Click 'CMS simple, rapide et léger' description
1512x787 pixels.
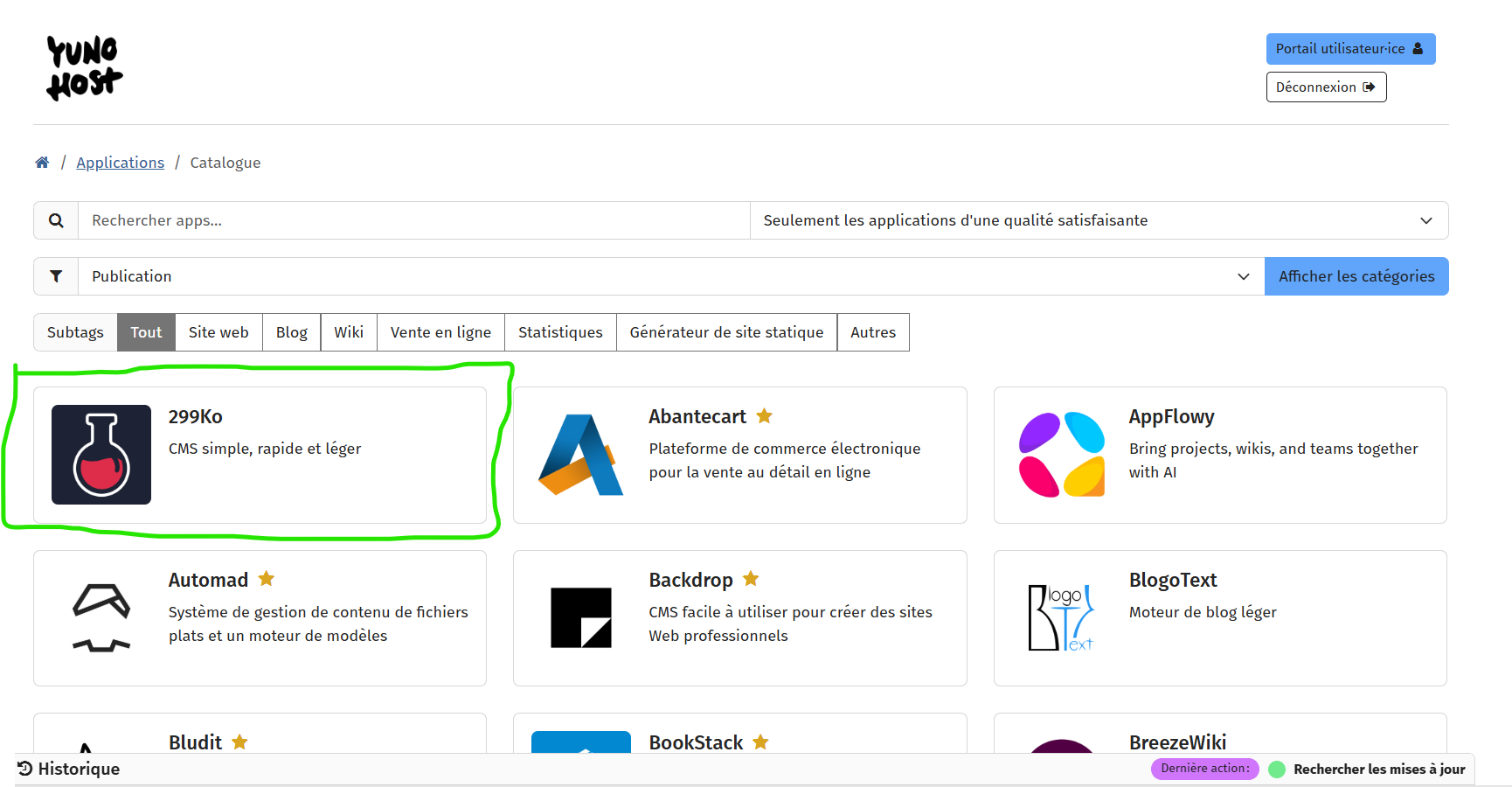pos(265,449)
